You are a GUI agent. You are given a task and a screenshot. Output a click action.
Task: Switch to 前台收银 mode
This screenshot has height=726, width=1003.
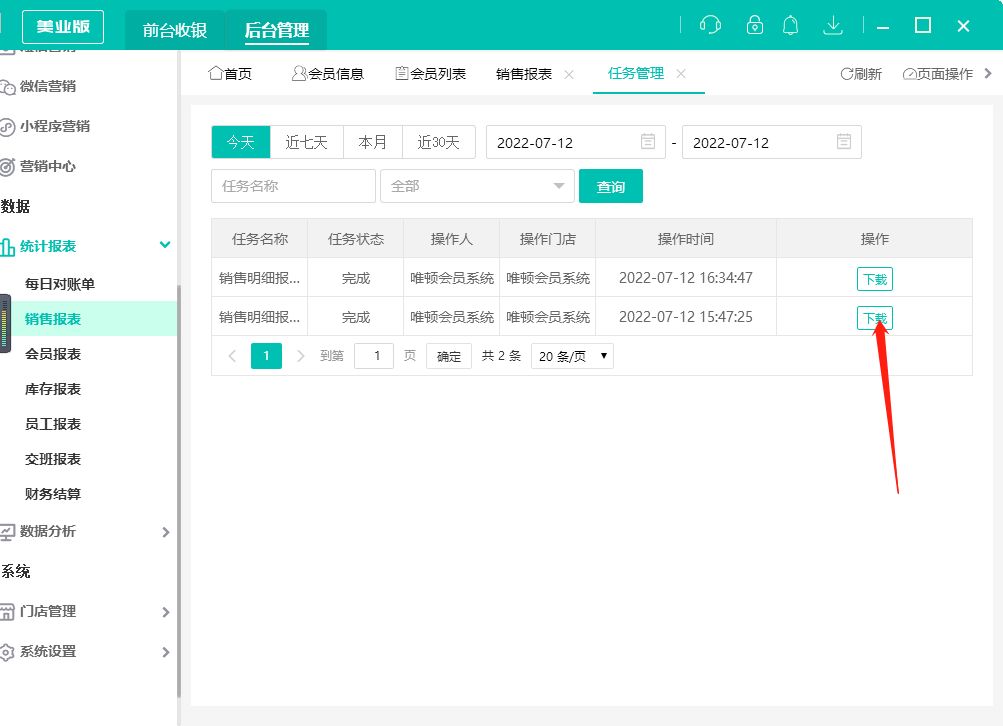(x=175, y=30)
